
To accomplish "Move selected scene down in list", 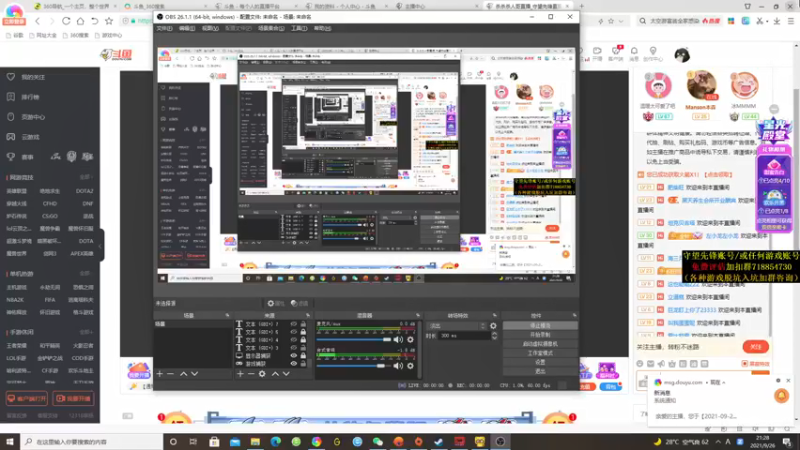I will 194,374.
